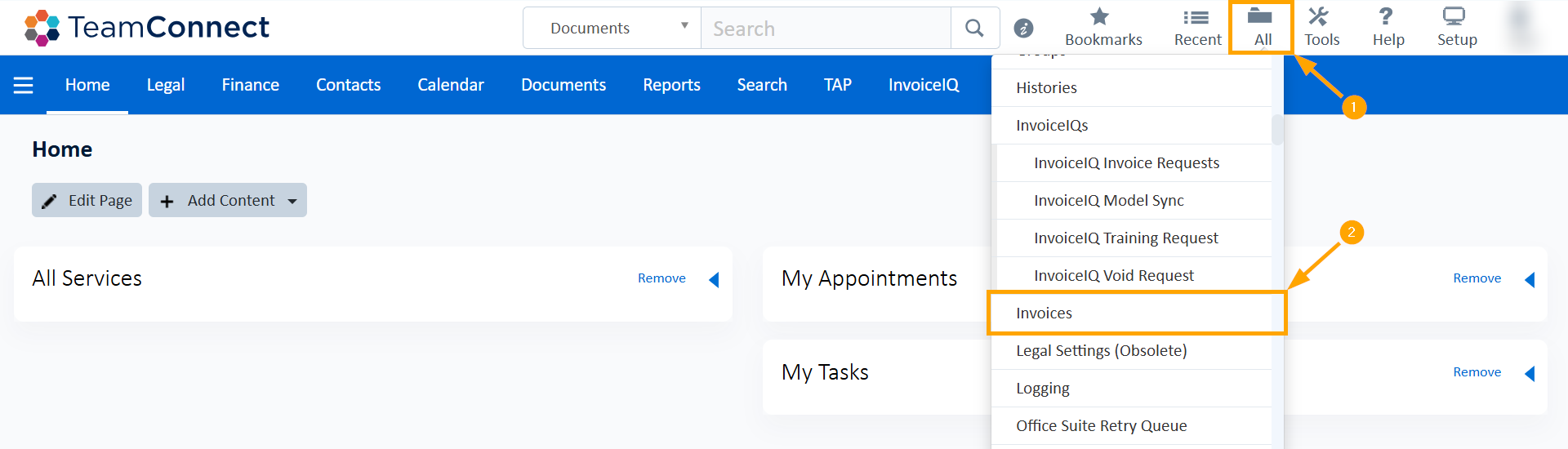
Task: Click the search magnifying glass button
Action: (974, 29)
